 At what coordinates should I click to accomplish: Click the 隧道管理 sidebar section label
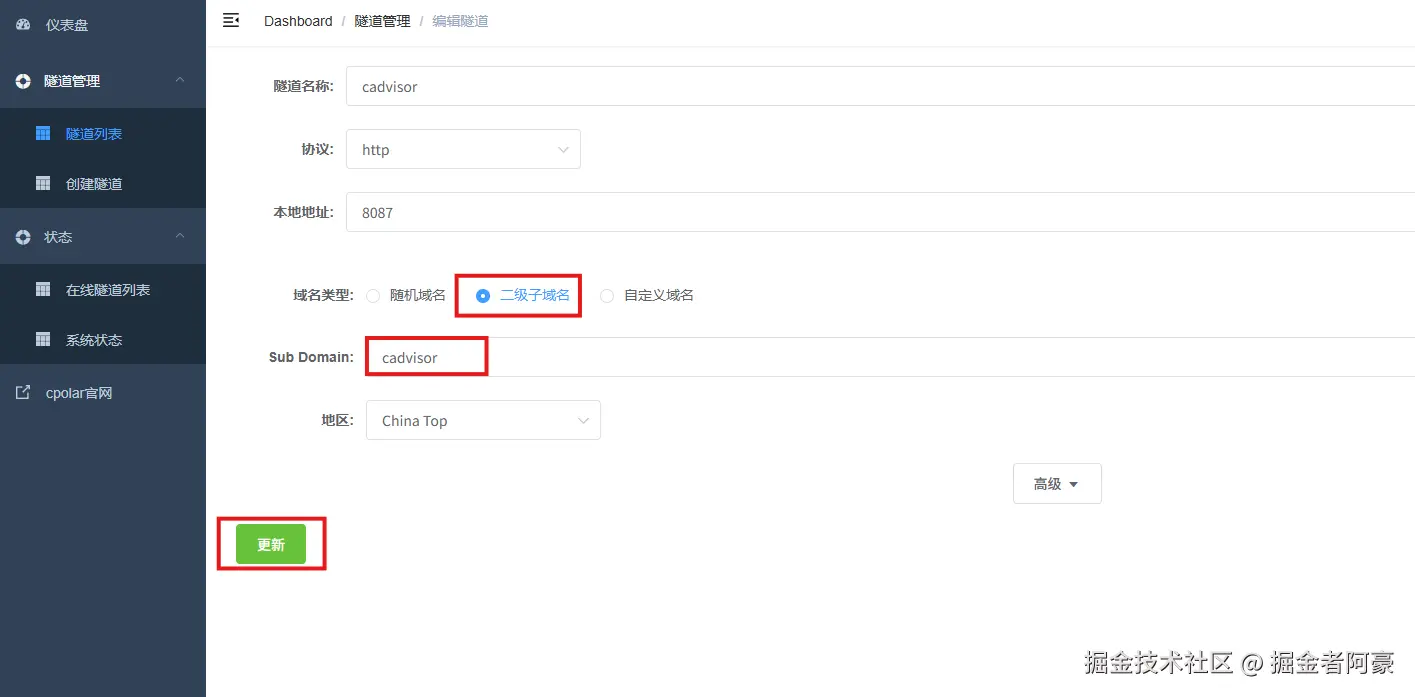pos(72,81)
